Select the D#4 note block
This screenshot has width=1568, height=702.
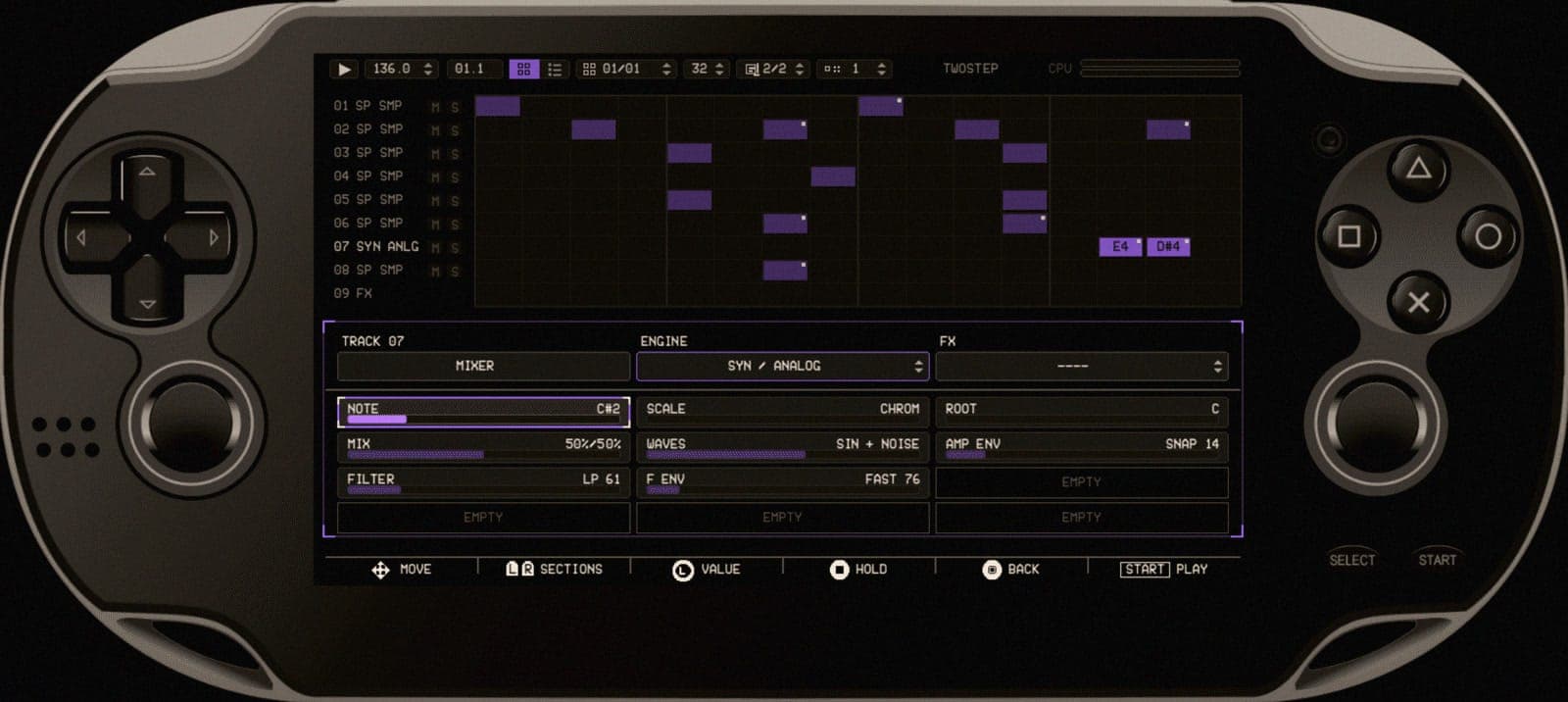tap(1168, 247)
